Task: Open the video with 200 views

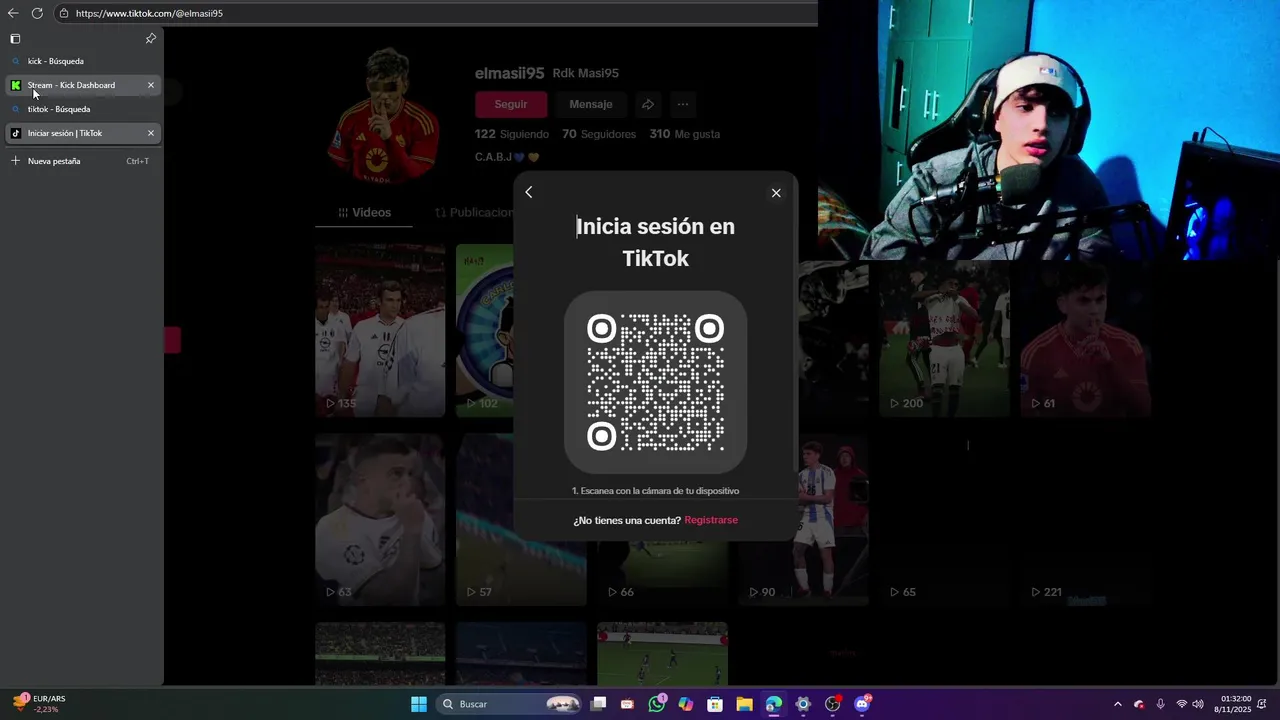Action: tap(944, 338)
